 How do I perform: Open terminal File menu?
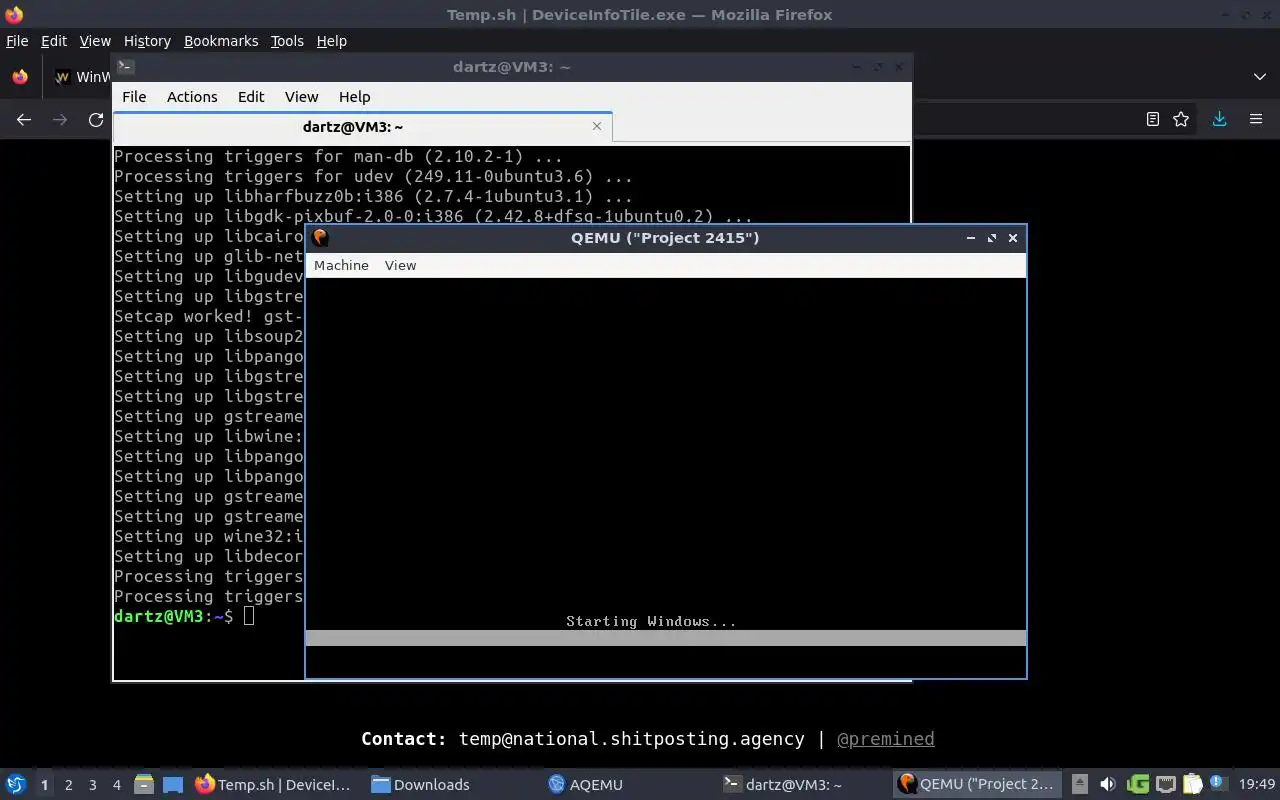[x=134, y=97]
